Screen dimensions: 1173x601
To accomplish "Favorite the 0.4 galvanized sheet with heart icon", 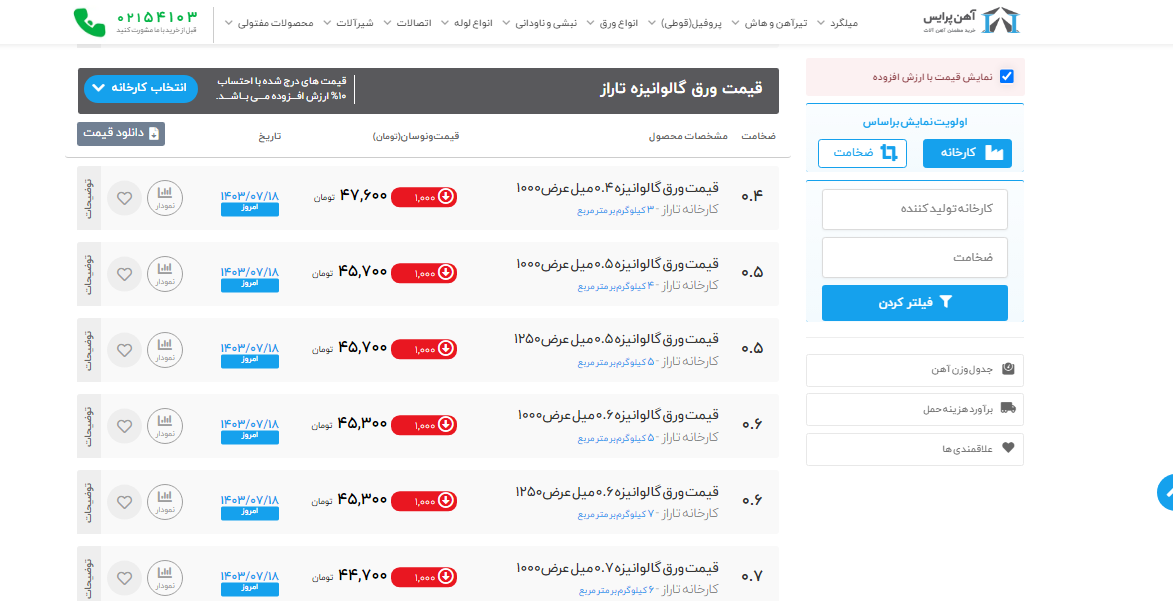I will (124, 197).
